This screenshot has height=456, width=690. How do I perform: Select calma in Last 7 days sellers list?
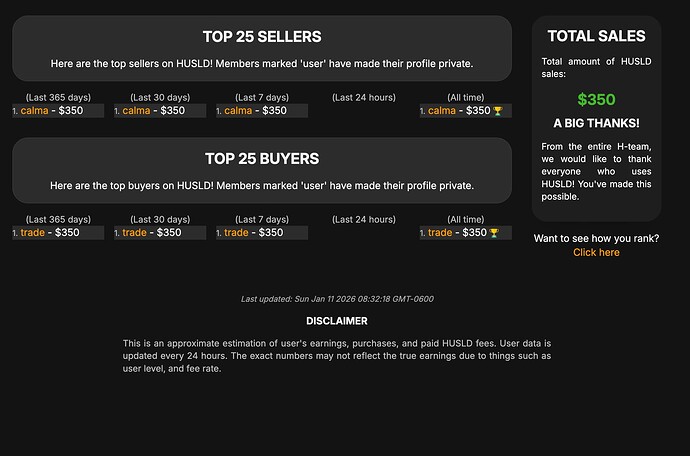tap(238, 111)
